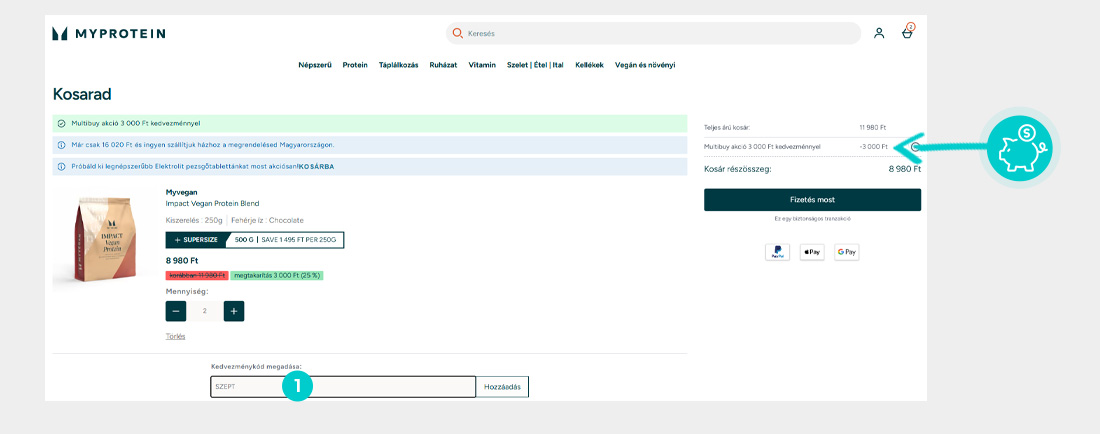Go to the Vitamin menu
Viewport: 1100px width, 434px height.
(482, 65)
